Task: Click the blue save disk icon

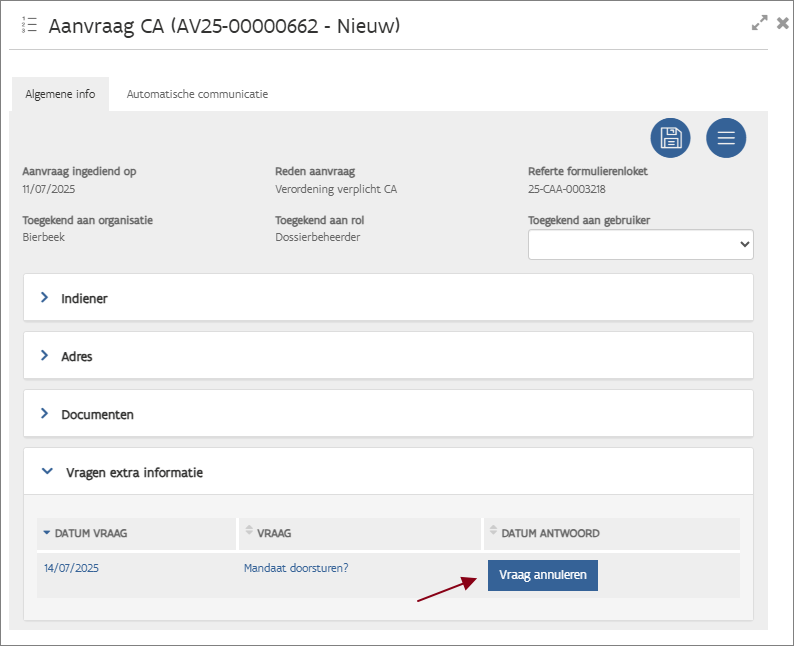Action: tap(670, 138)
